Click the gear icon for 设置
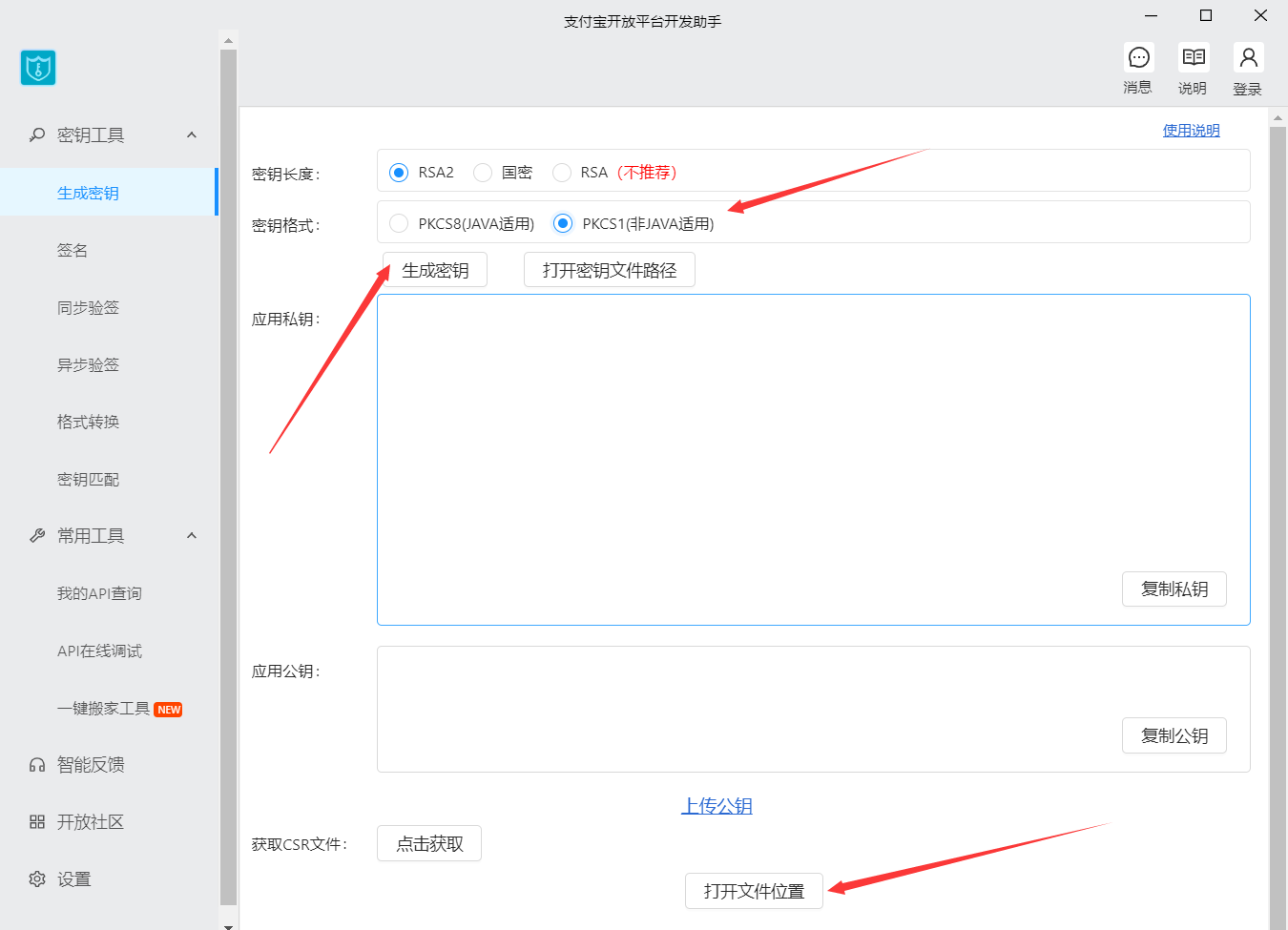 coord(37,879)
